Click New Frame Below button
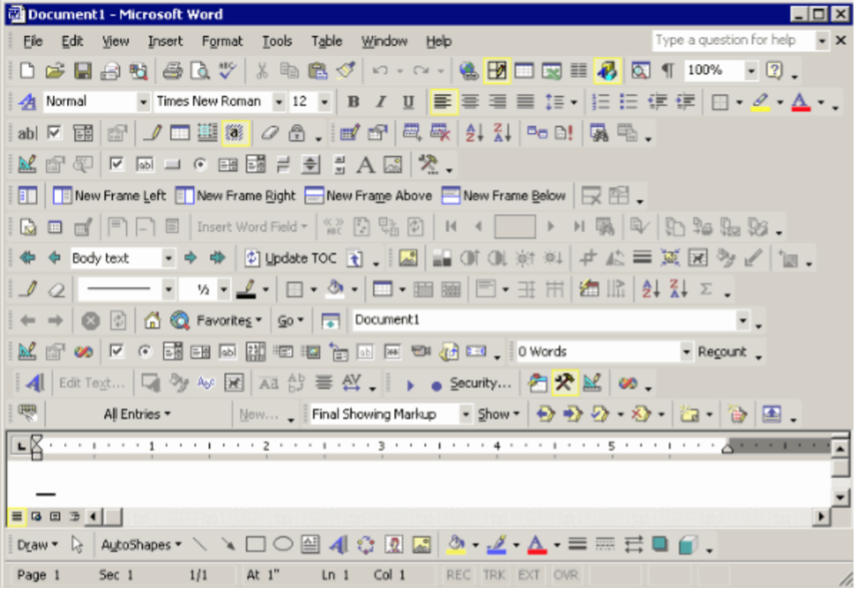The image size is (858, 592). click(x=504, y=196)
